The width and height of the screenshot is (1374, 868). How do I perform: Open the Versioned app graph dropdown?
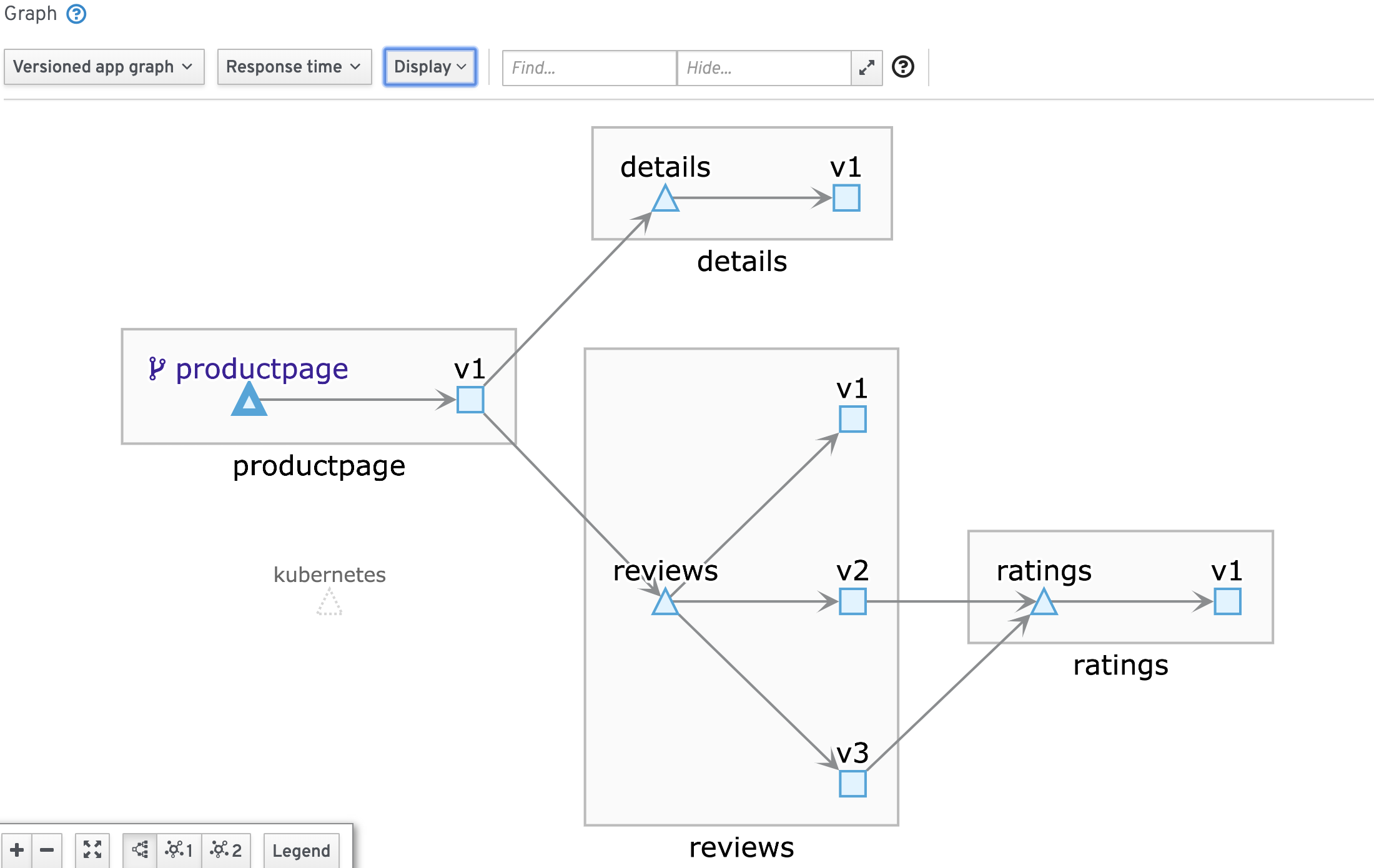pyautogui.click(x=104, y=67)
